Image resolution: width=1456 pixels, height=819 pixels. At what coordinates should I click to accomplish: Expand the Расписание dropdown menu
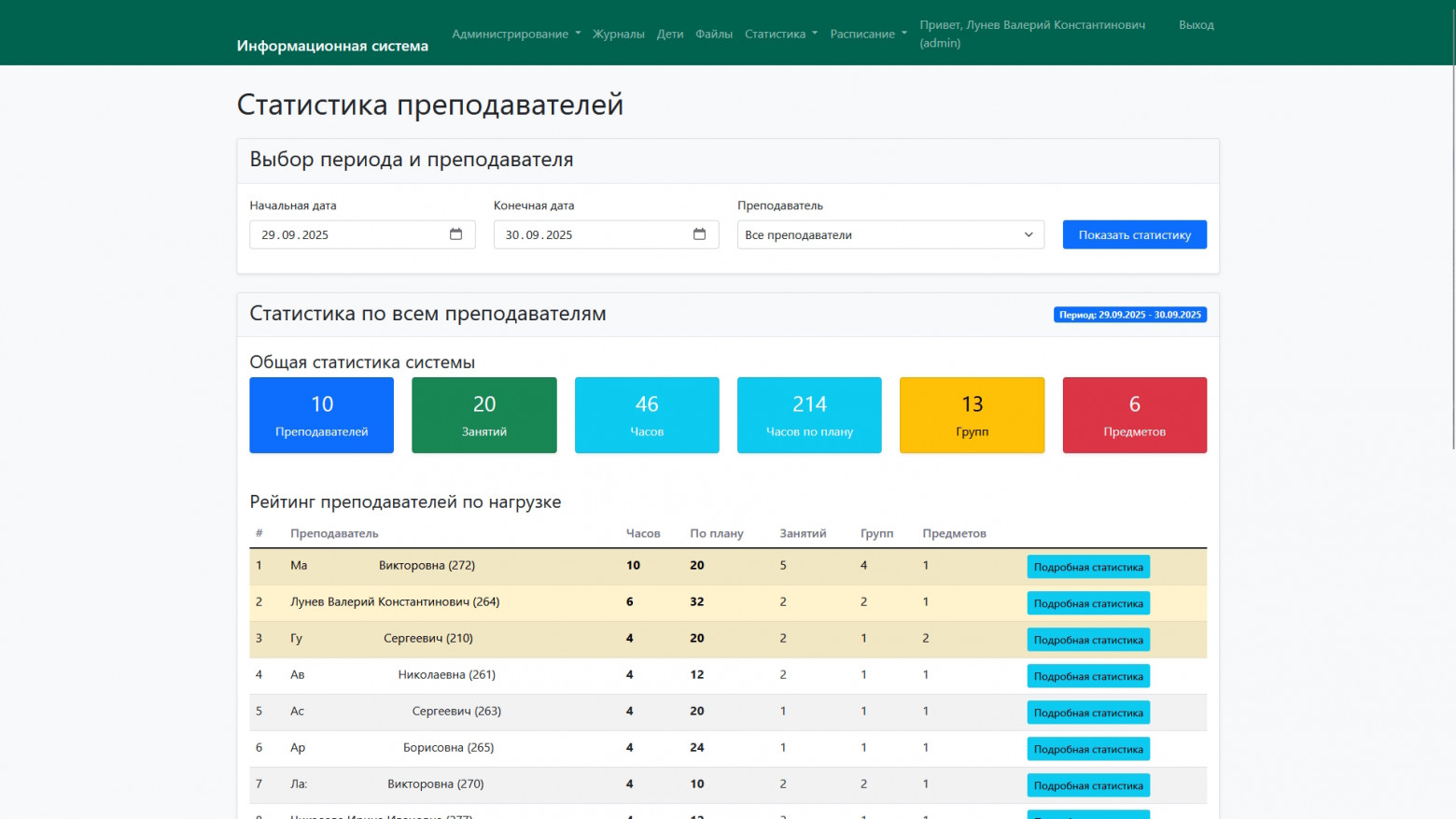pyautogui.click(x=867, y=33)
